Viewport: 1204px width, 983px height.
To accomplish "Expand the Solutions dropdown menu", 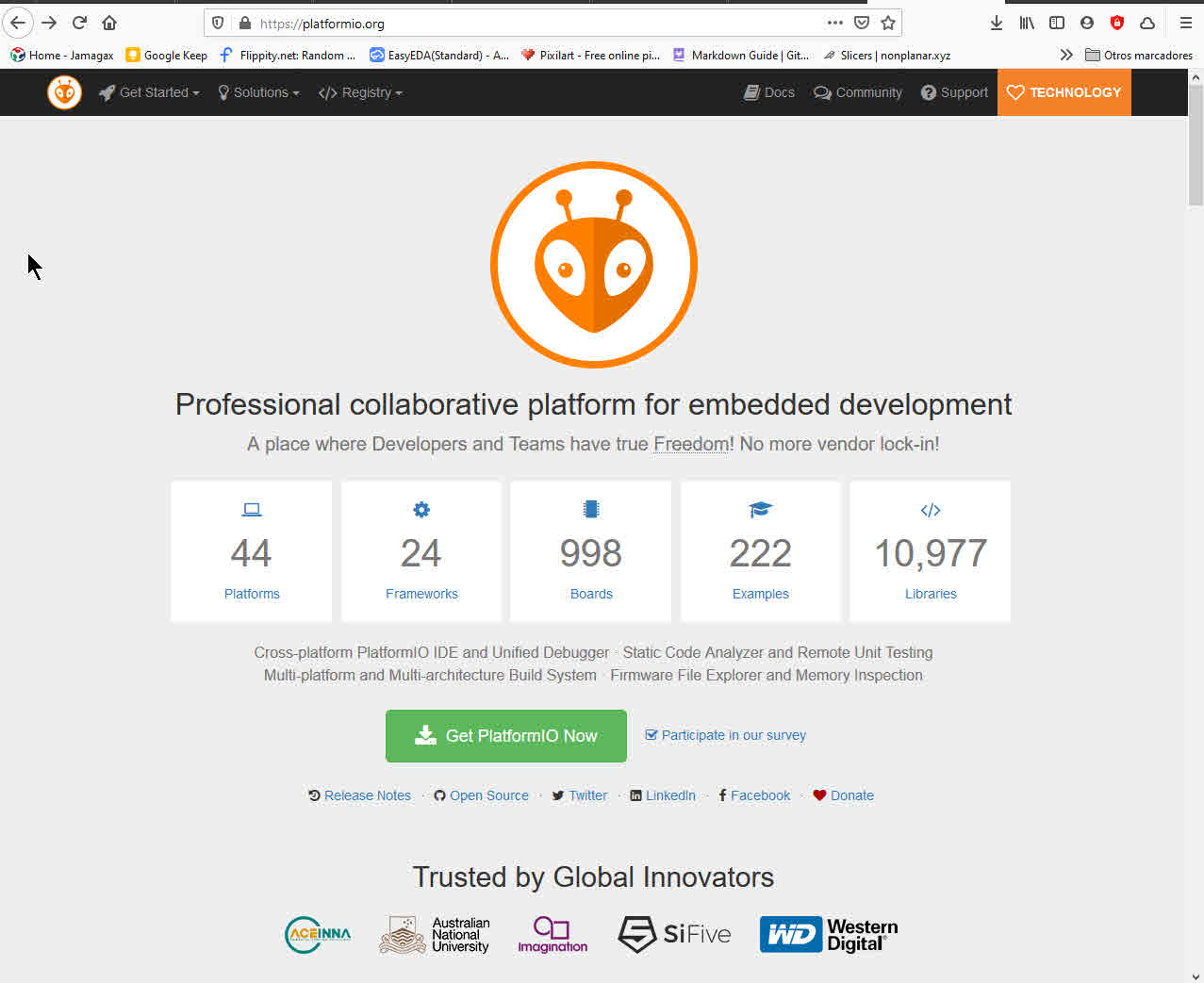I will coord(258,92).
